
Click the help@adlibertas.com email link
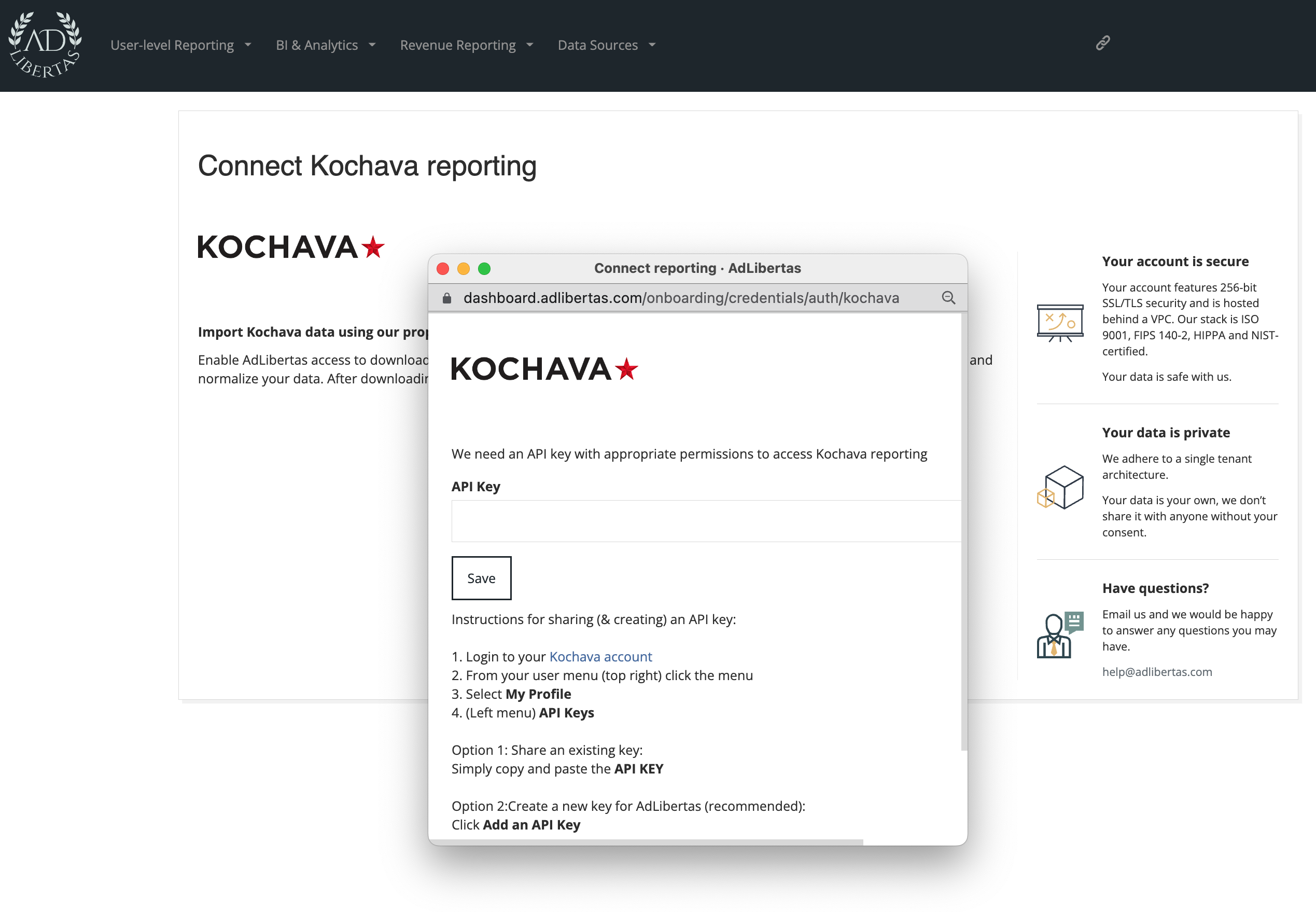coord(1157,672)
